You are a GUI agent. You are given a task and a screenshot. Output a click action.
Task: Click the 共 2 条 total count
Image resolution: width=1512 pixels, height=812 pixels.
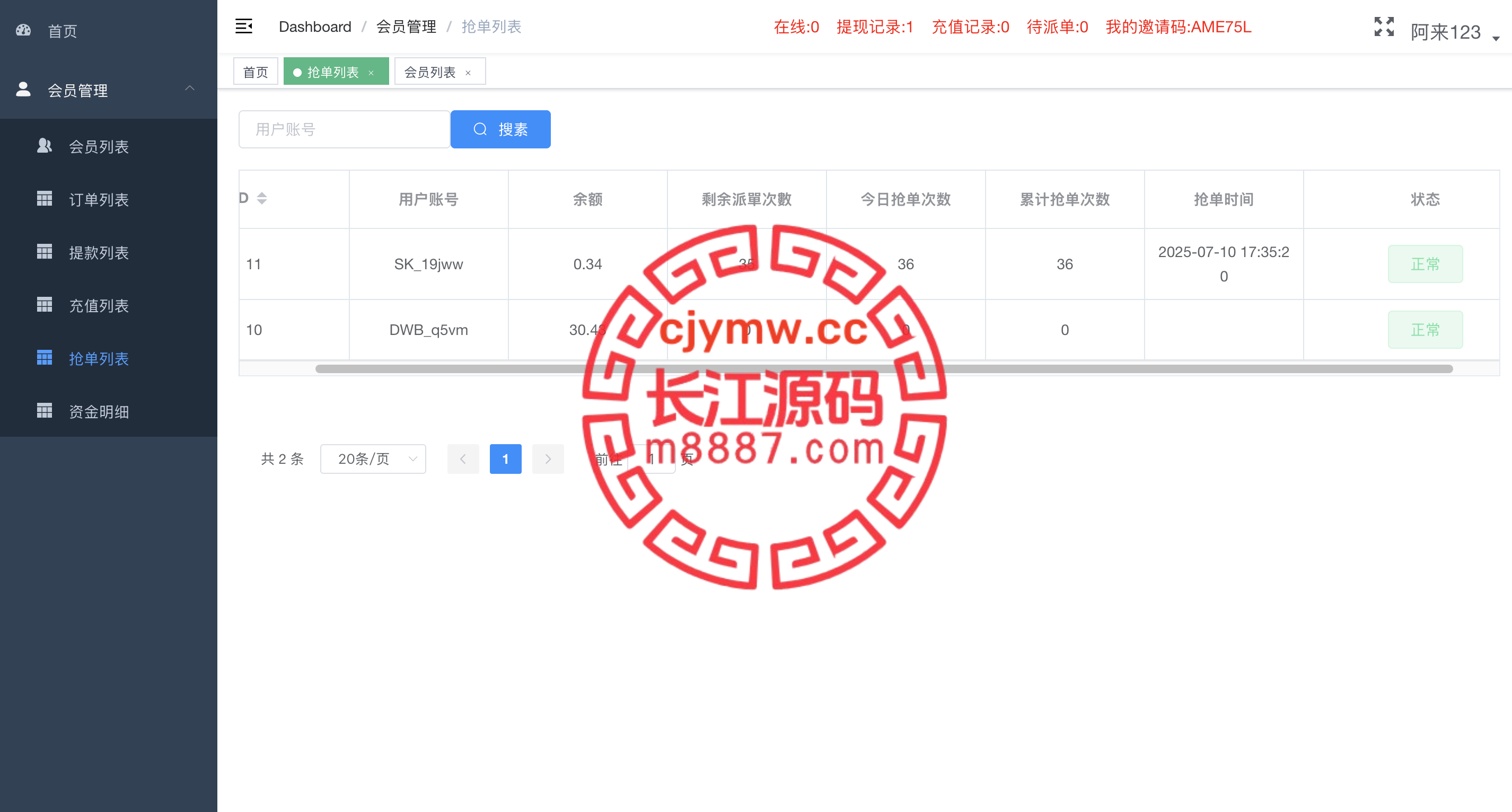click(283, 459)
